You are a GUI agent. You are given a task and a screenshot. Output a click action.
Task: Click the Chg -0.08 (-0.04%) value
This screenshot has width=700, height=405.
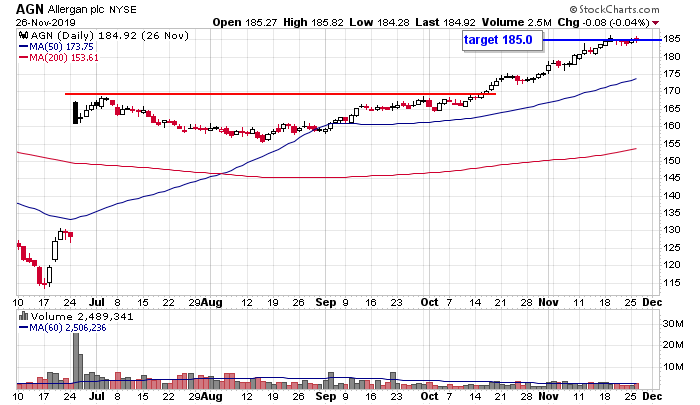(604, 22)
